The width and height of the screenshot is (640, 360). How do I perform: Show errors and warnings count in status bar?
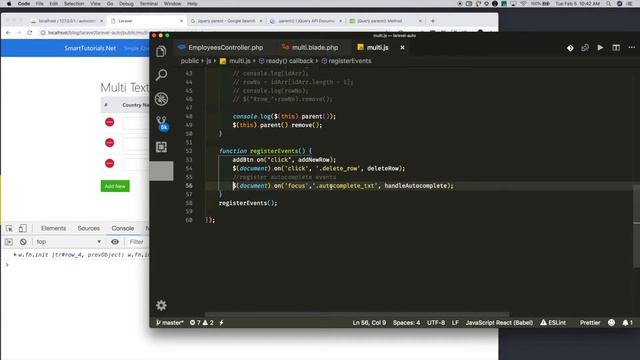202,322
